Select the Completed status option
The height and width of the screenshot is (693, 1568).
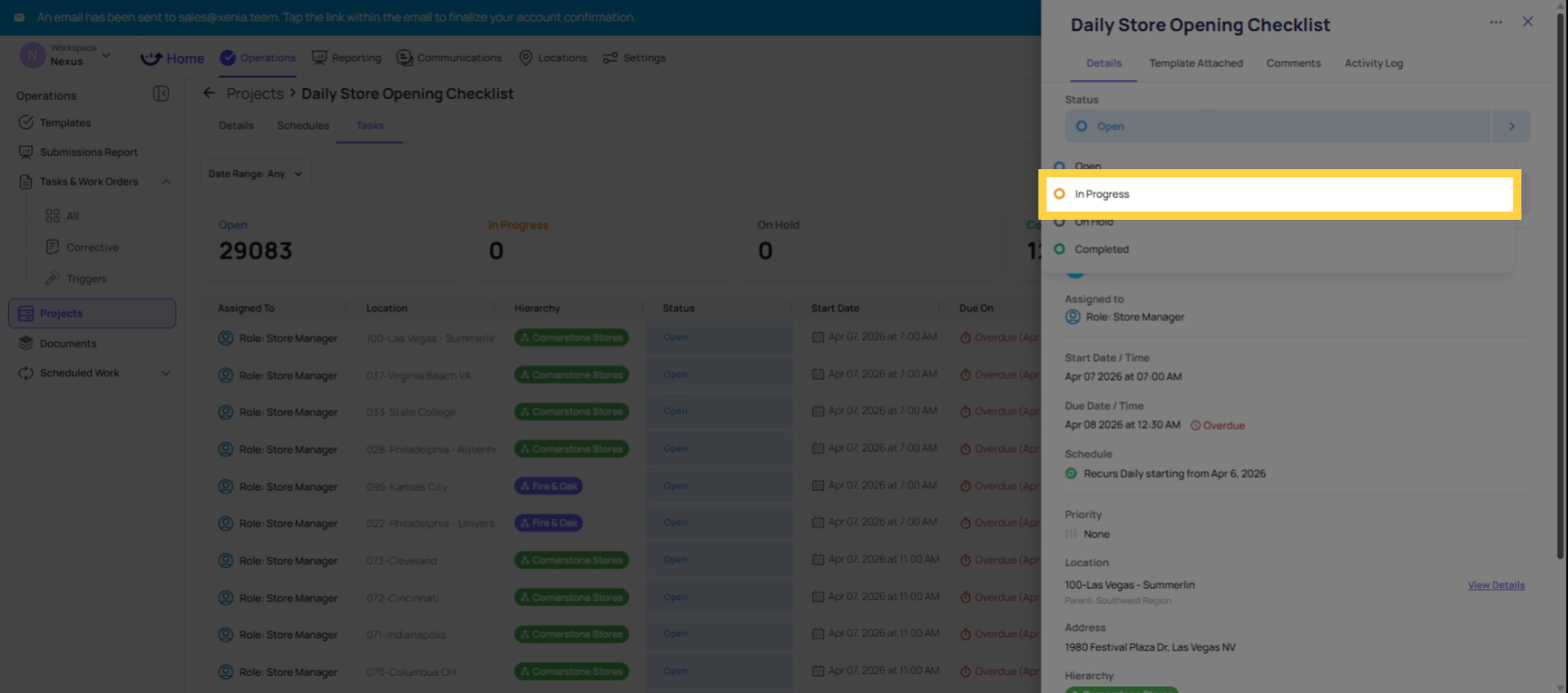pyautogui.click(x=1279, y=249)
